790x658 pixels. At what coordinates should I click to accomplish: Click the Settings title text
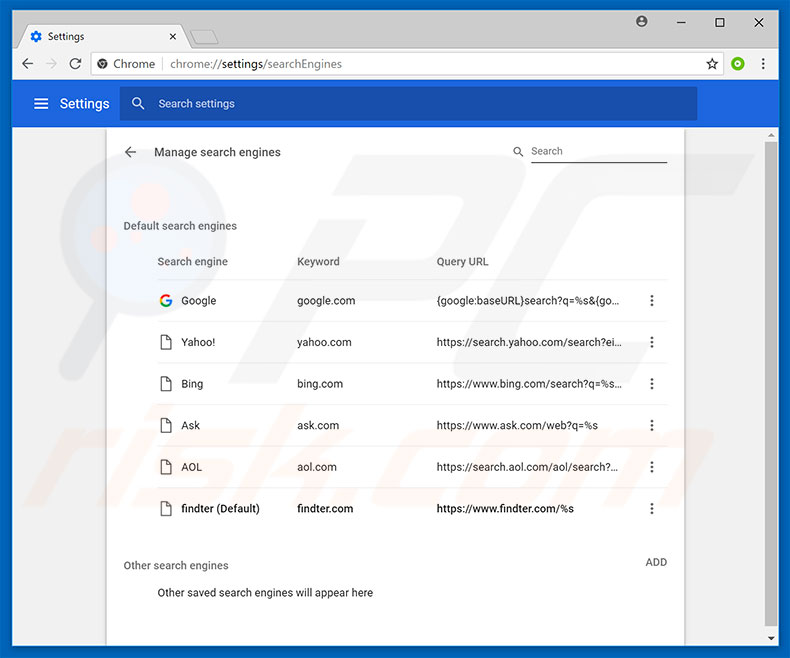(x=84, y=104)
